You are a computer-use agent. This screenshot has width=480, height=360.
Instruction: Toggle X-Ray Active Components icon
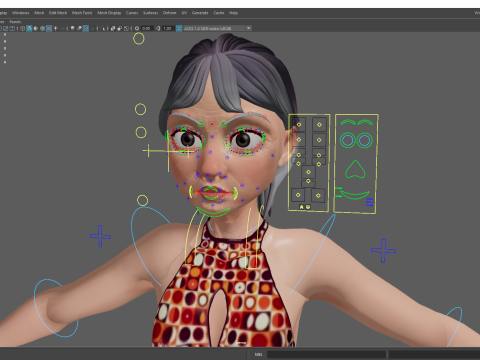pyautogui.click(x=120, y=28)
